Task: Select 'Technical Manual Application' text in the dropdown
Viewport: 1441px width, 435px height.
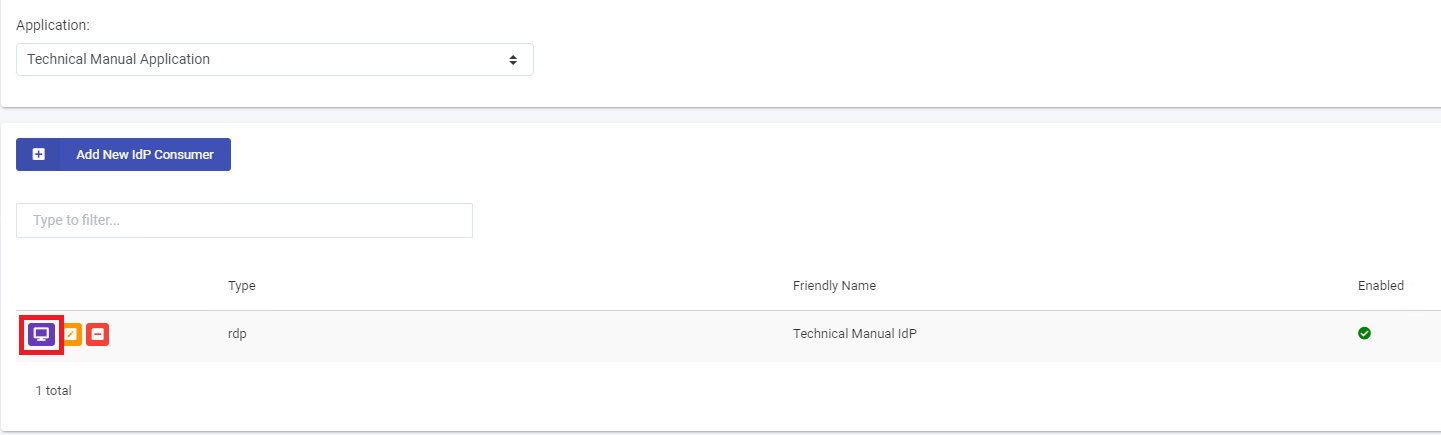Action: (x=119, y=59)
